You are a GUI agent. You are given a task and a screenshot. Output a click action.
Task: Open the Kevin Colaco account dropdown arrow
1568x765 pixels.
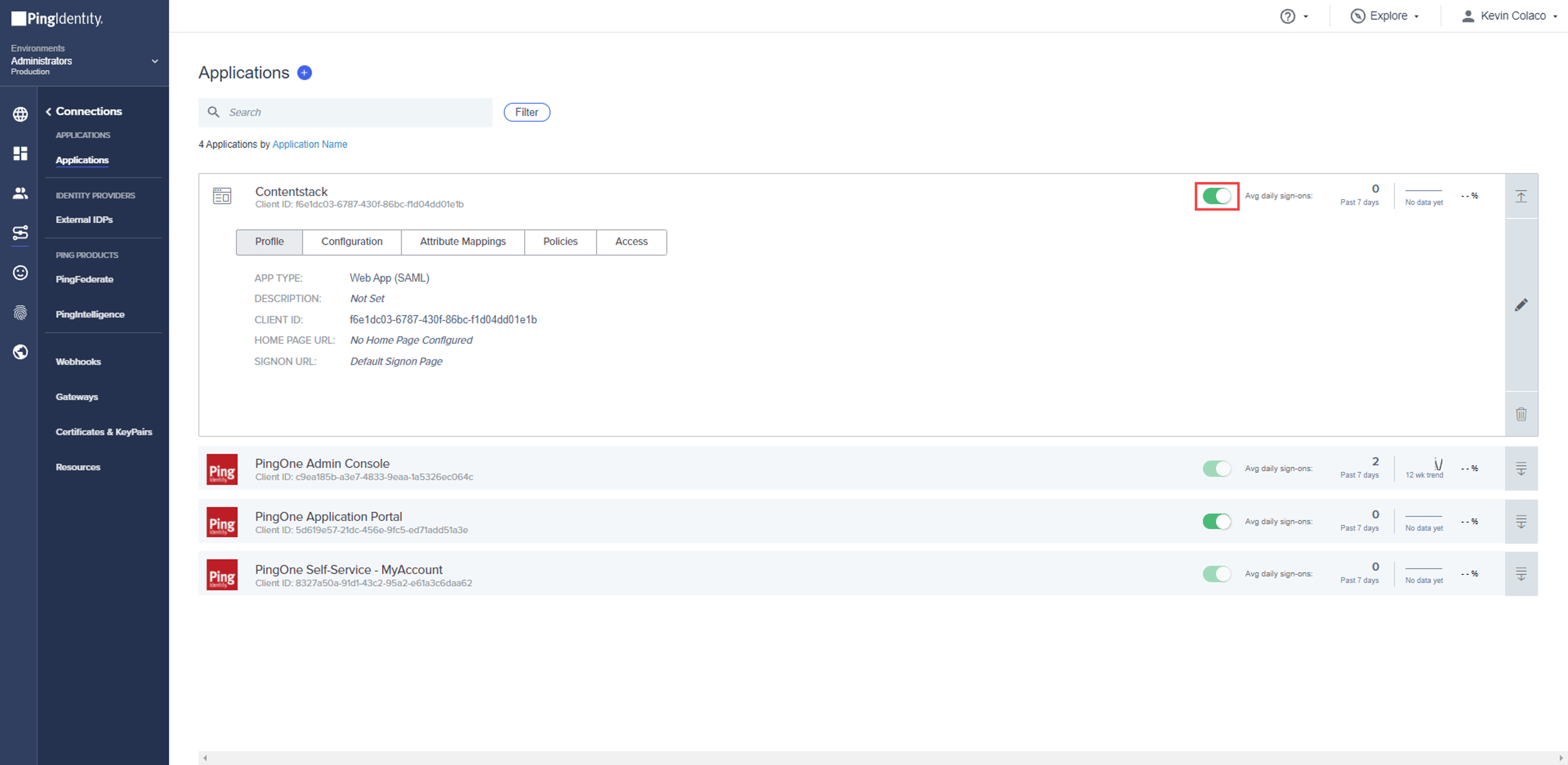1555,16
